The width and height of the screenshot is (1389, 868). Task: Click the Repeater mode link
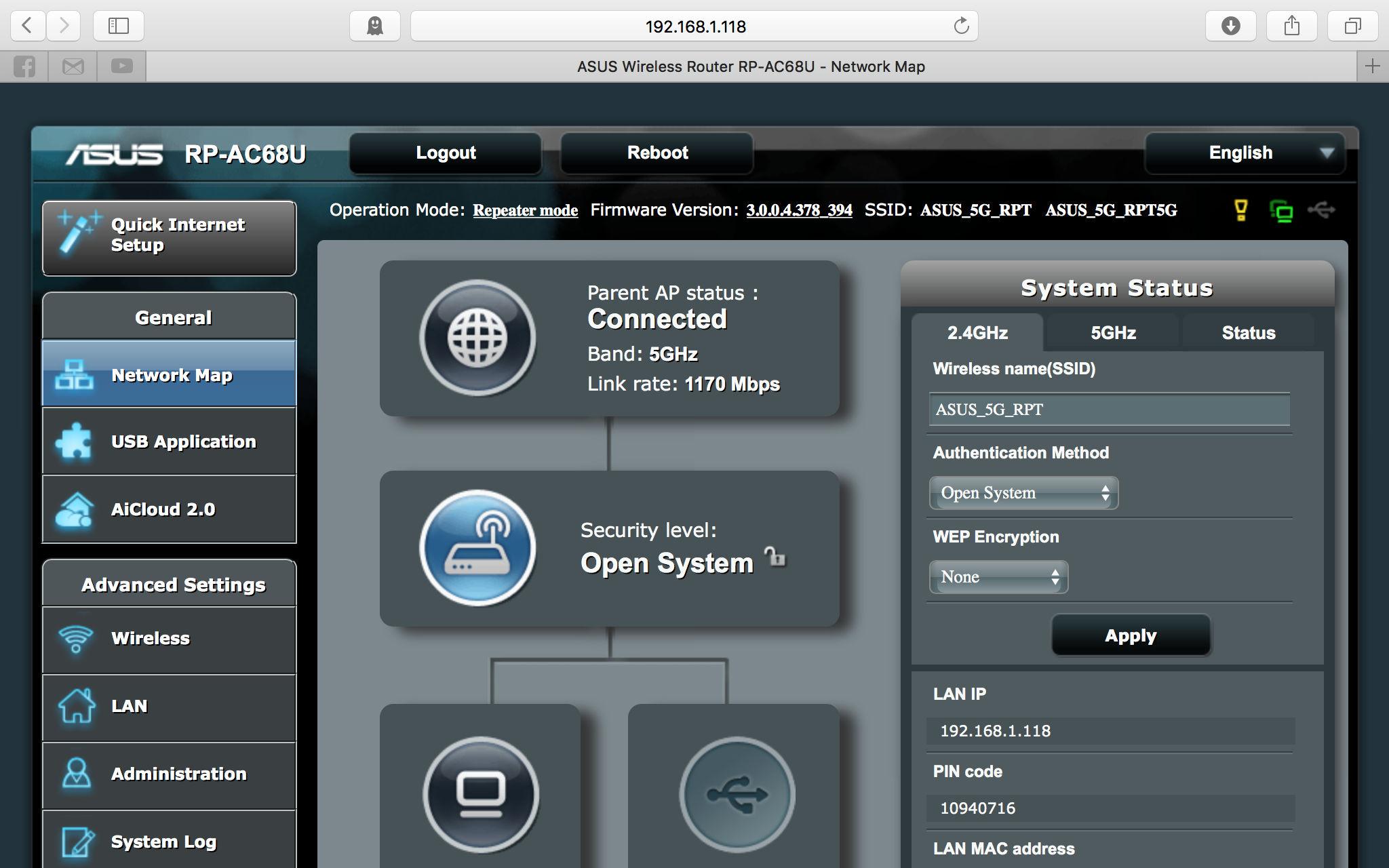tap(525, 210)
